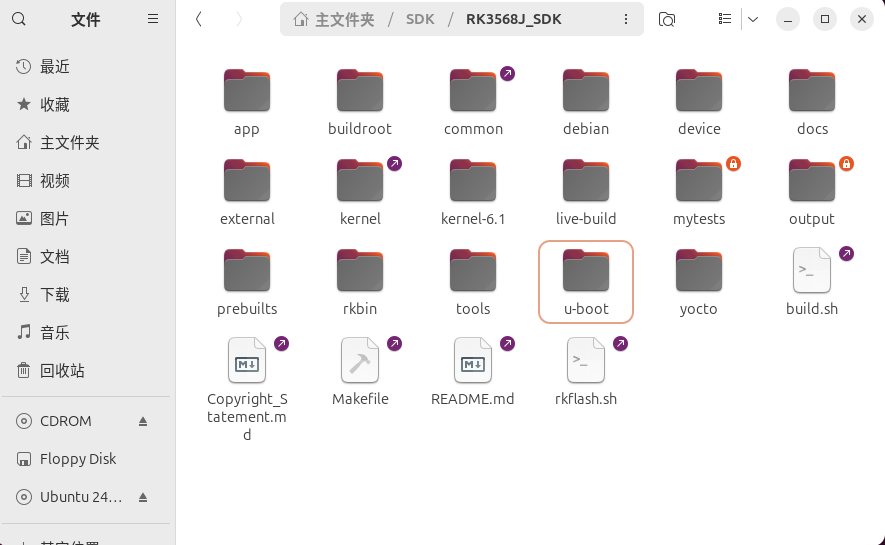The height and width of the screenshot is (545, 885).
Task: Navigate to 主文件夹 in path bar
Action: click(x=334, y=19)
